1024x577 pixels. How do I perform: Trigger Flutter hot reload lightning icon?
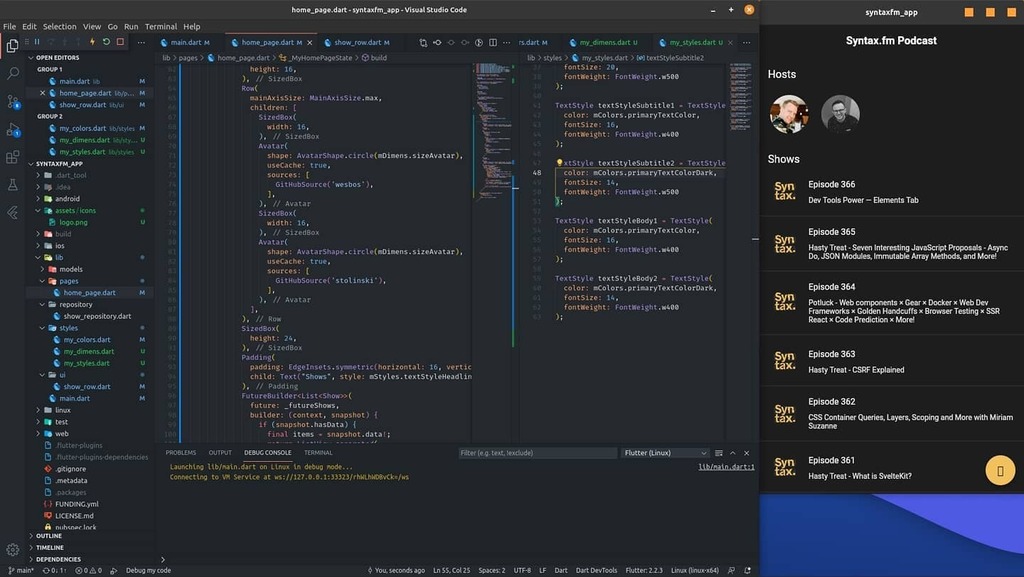tap(92, 42)
